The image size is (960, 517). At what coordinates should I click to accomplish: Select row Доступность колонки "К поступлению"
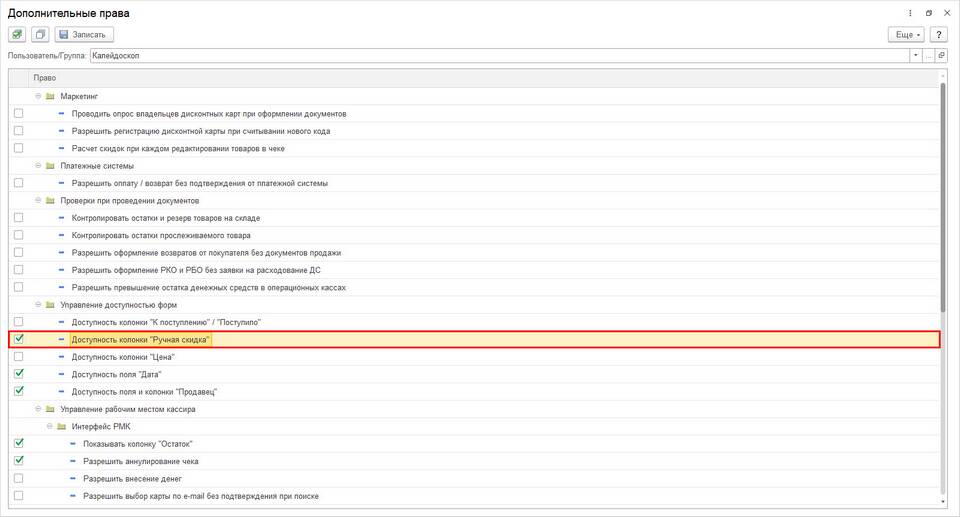[x=474, y=322]
